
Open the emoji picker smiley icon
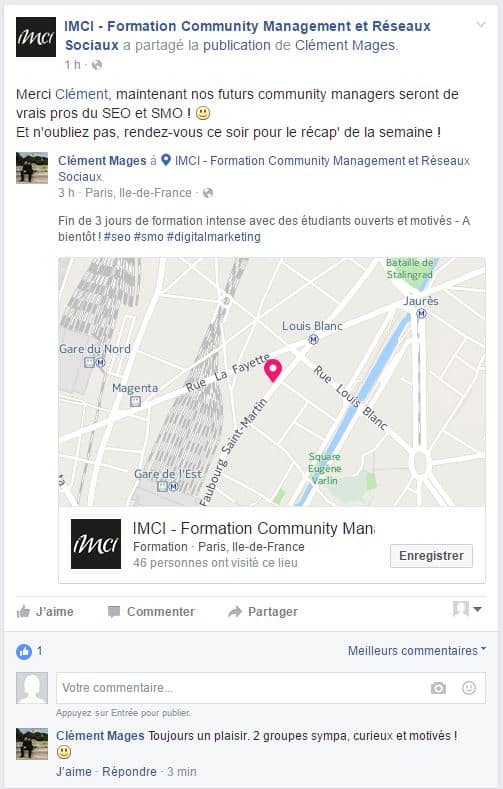[x=469, y=688]
